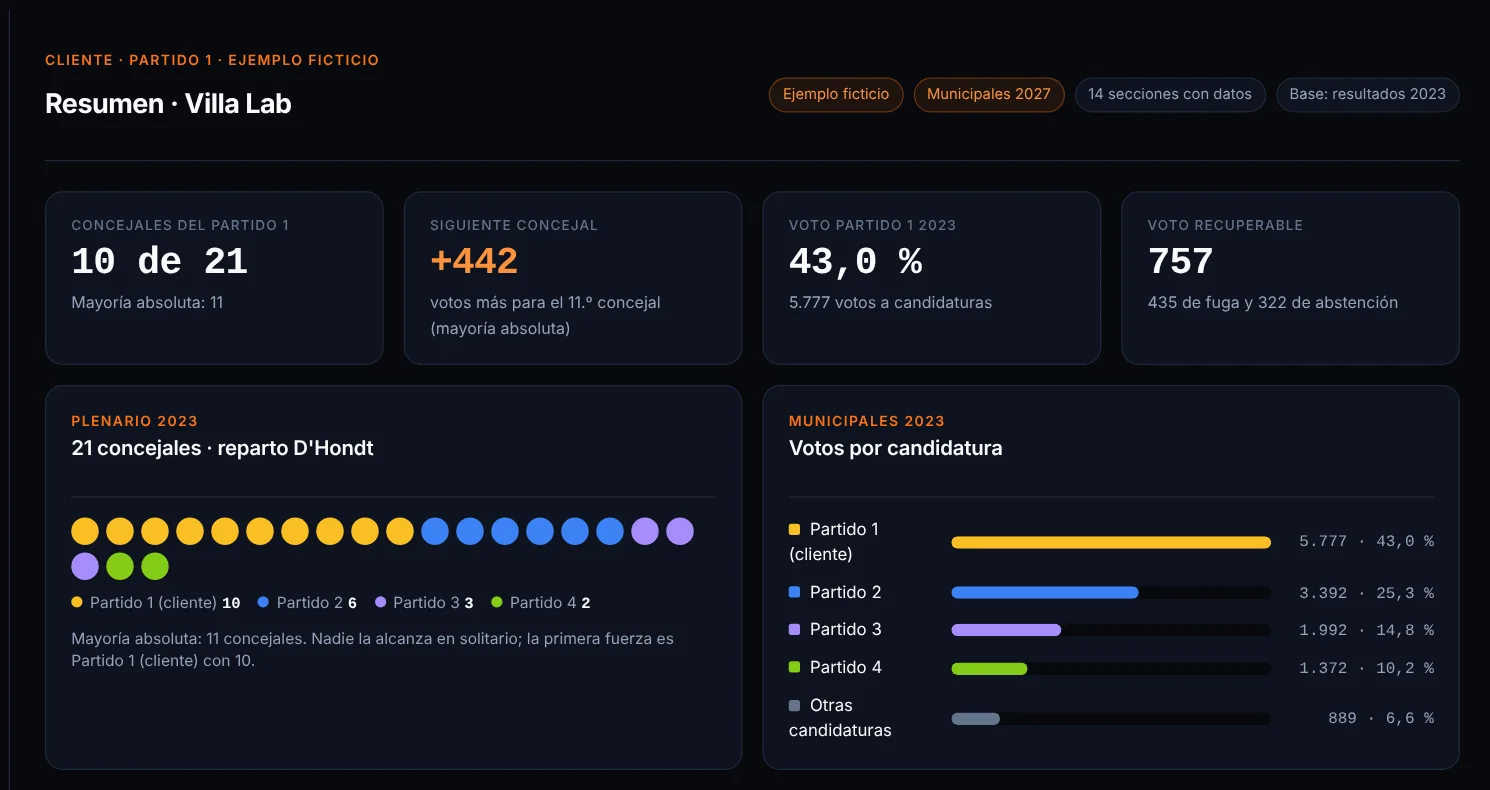Click the purple square swatch beside Partido 3
This screenshot has height=790, width=1490.
[x=795, y=629]
